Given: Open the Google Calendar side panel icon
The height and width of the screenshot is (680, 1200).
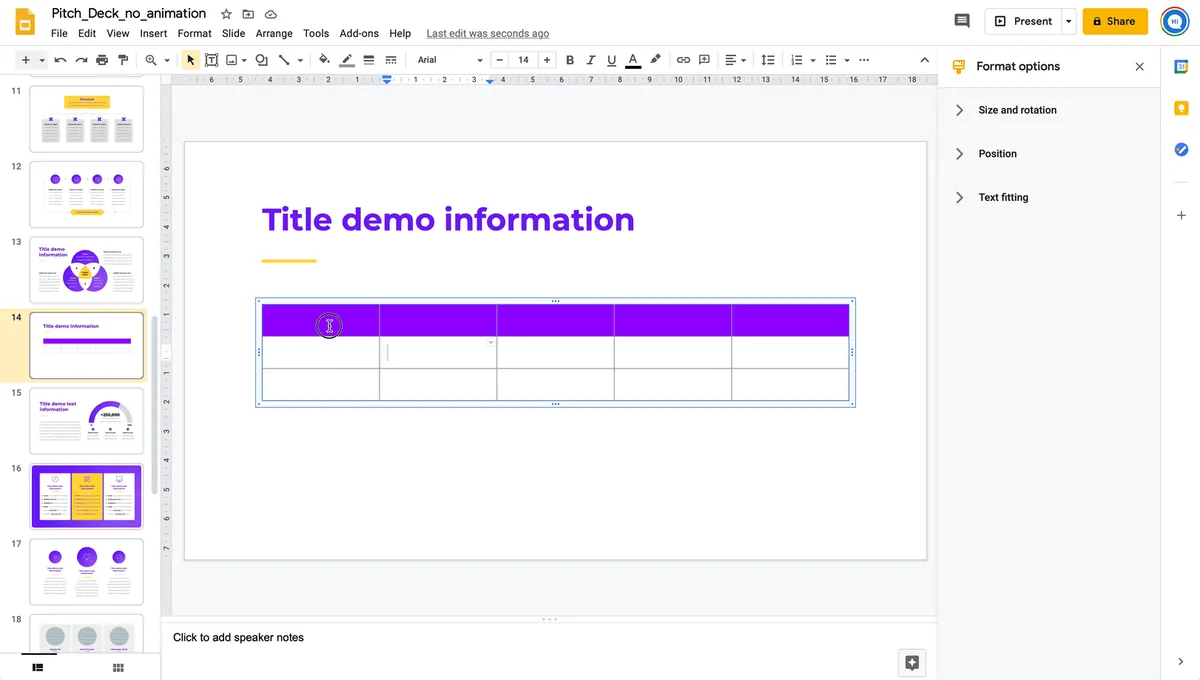Looking at the screenshot, I should click(1181, 67).
